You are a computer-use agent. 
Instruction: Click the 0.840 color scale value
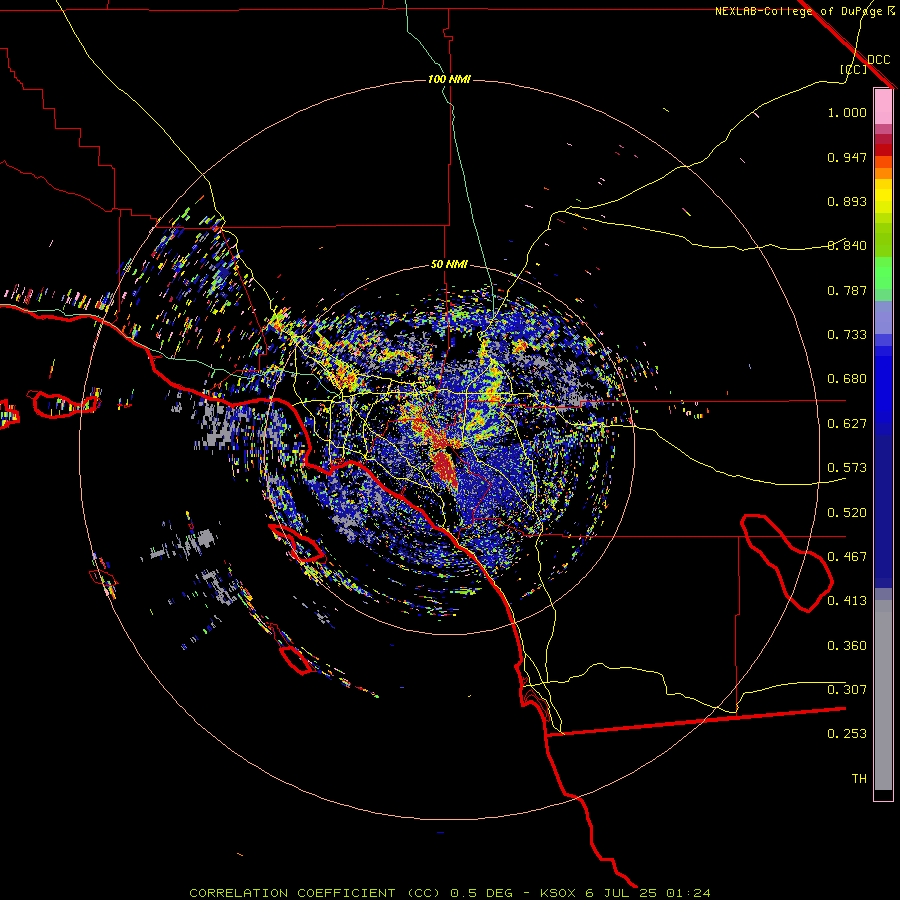(x=847, y=246)
